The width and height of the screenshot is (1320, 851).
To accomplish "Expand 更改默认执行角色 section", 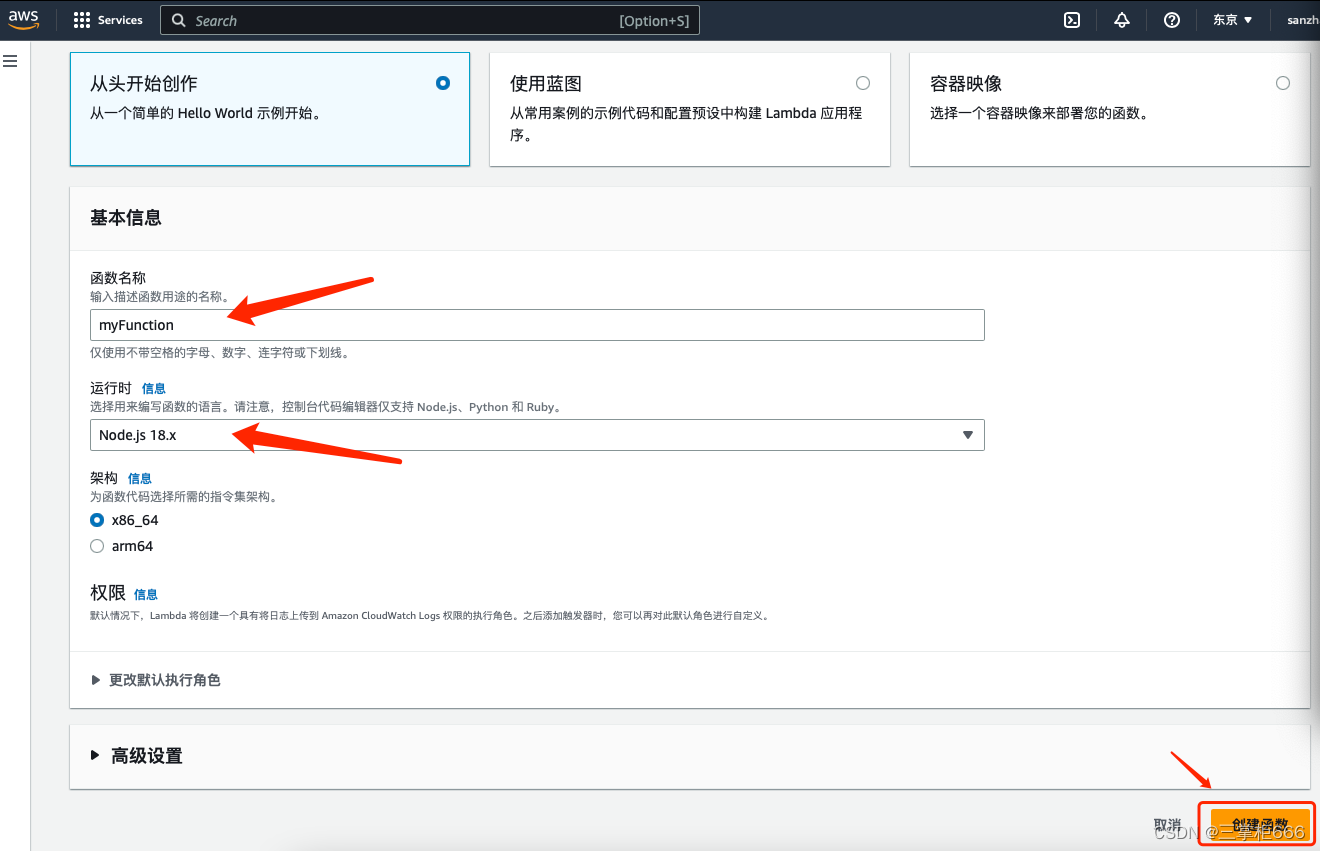I will coord(156,680).
